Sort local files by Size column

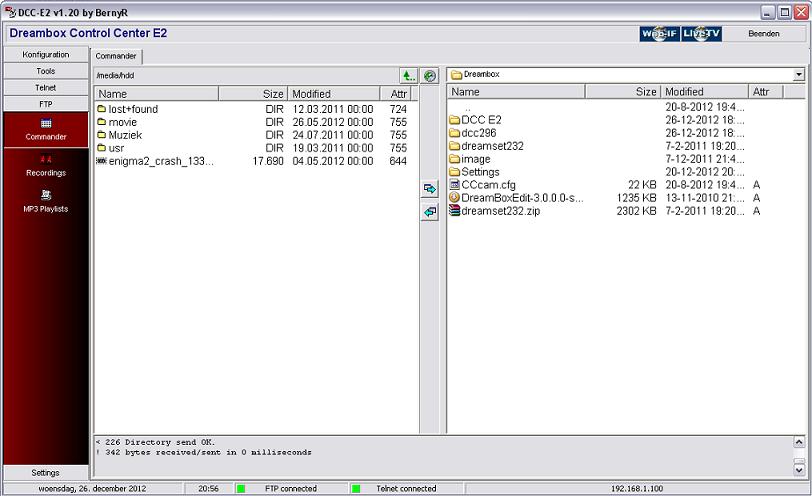(623, 92)
